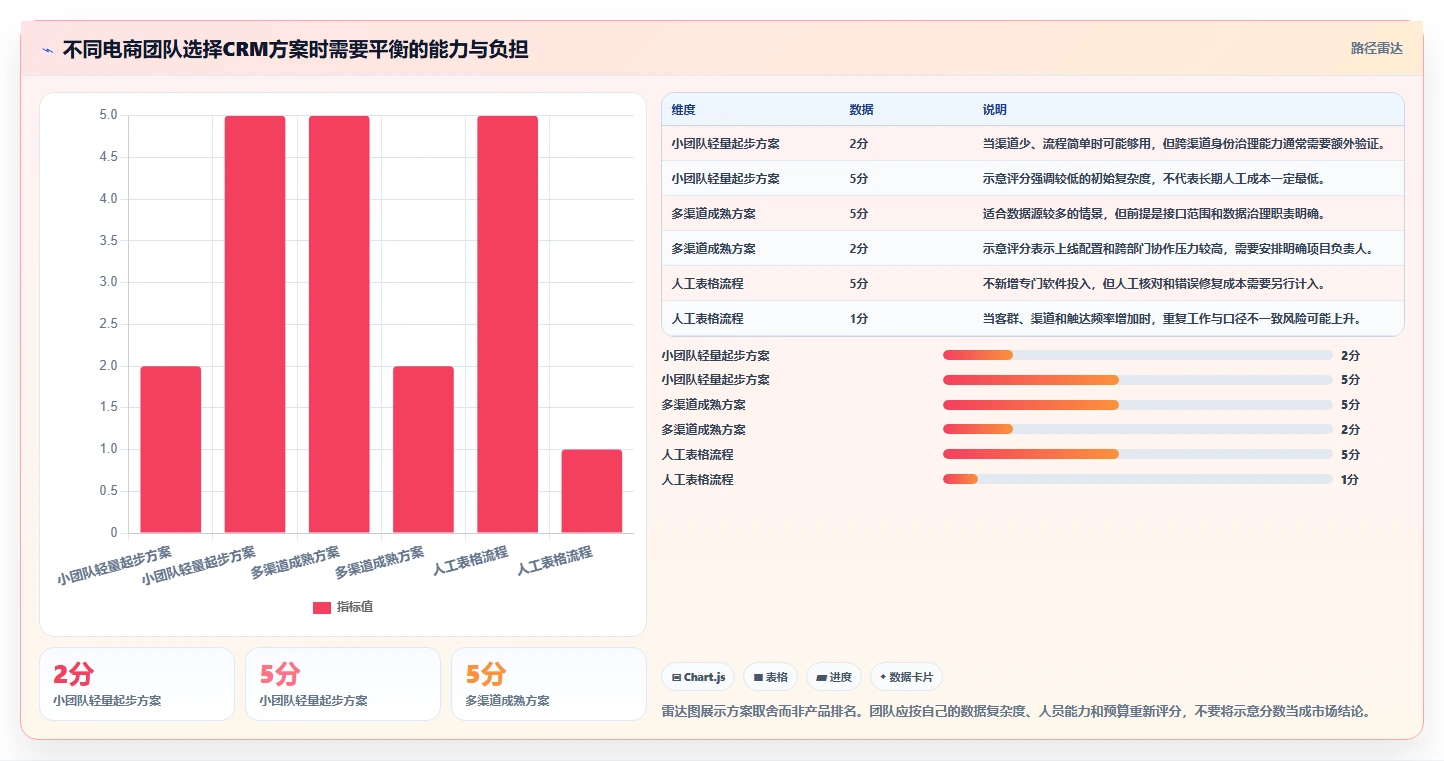
Task: Click the 维度 column header
Action: 684,109
